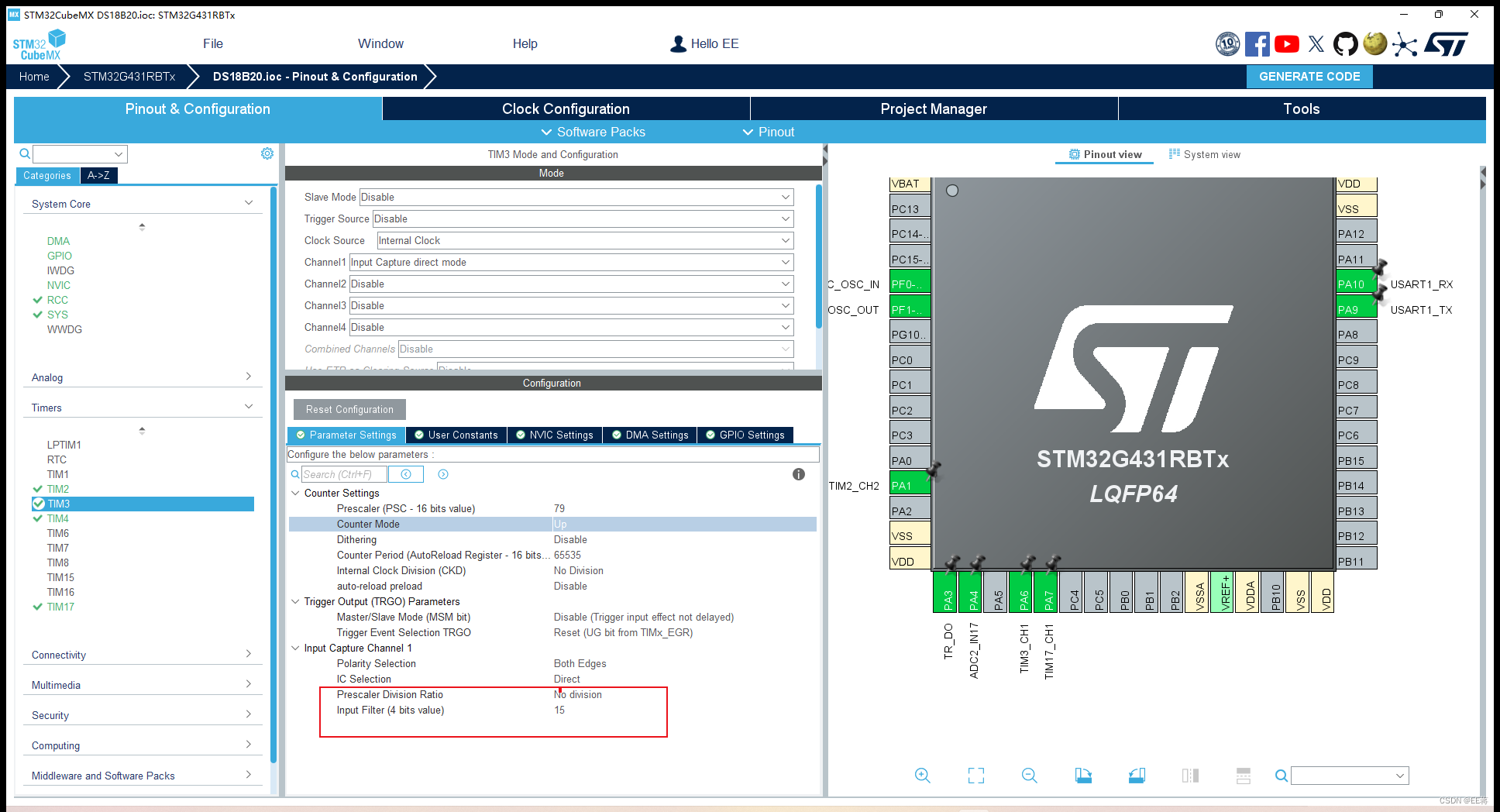Switch to System view
The width and height of the screenshot is (1500, 812).
click(x=1205, y=154)
